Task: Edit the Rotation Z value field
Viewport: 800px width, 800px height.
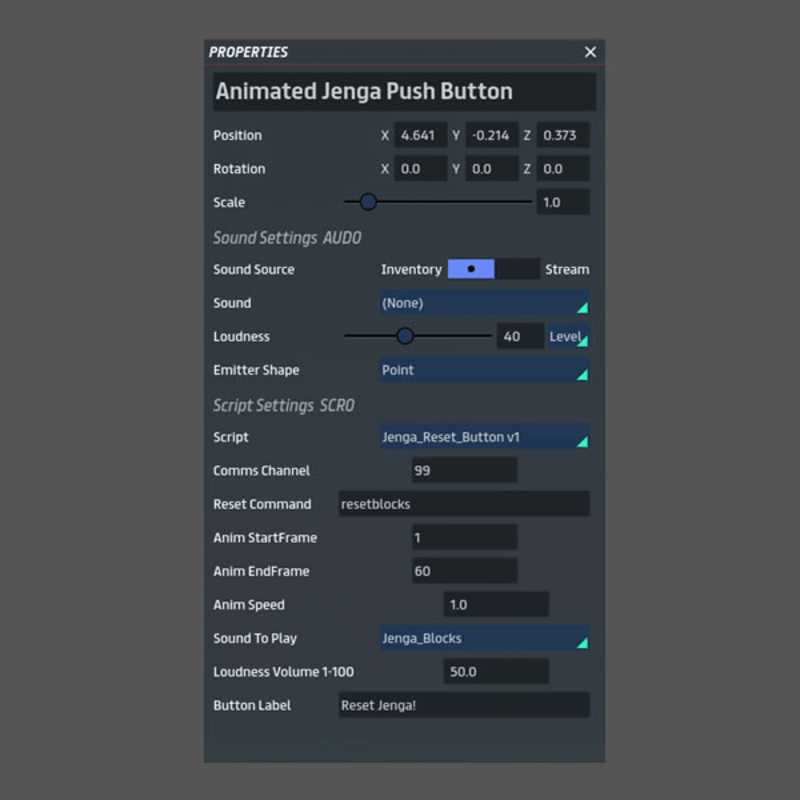Action: click(563, 168)
